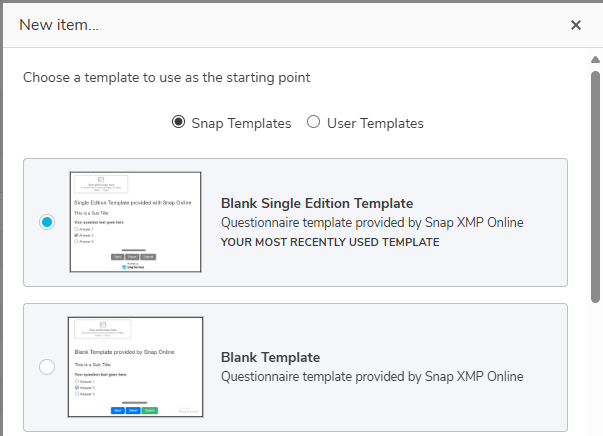Screen dimensions: 603x436
Task: Close the New item dialog
Action: pyautogui.click(x=575, y=25)
